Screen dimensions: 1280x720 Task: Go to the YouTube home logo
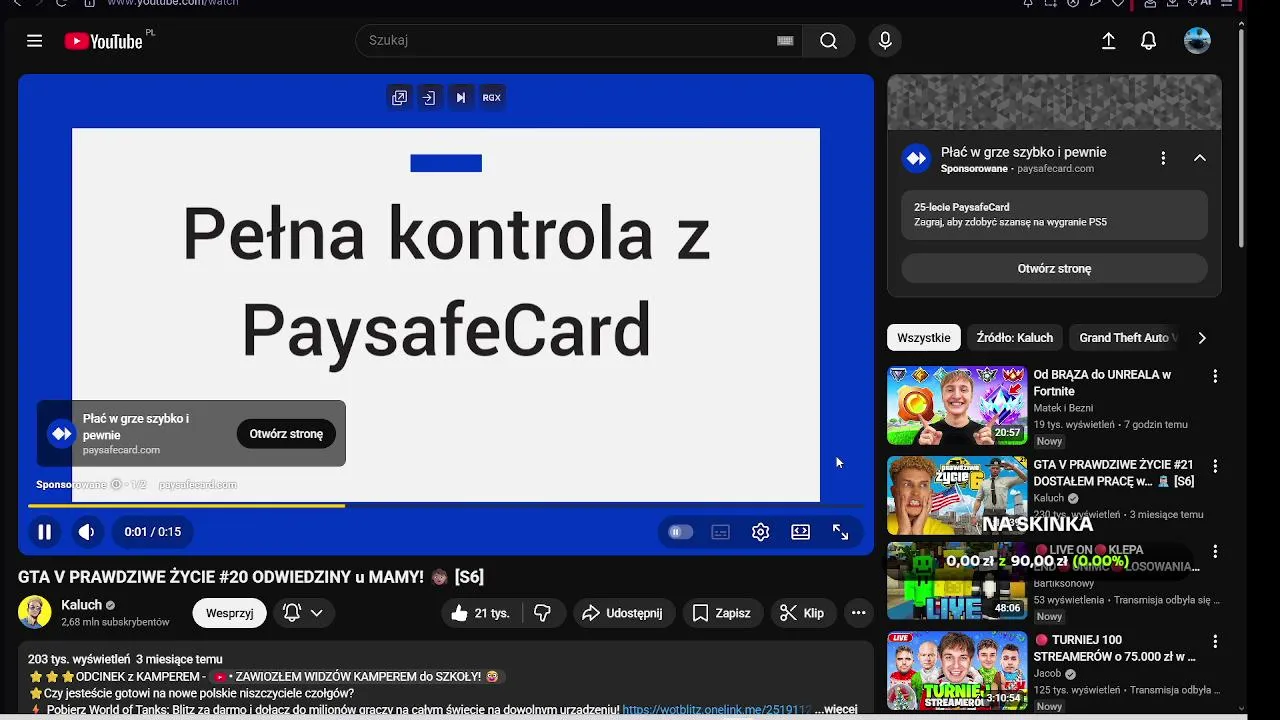pyautogui.click(x=104, y=41)
